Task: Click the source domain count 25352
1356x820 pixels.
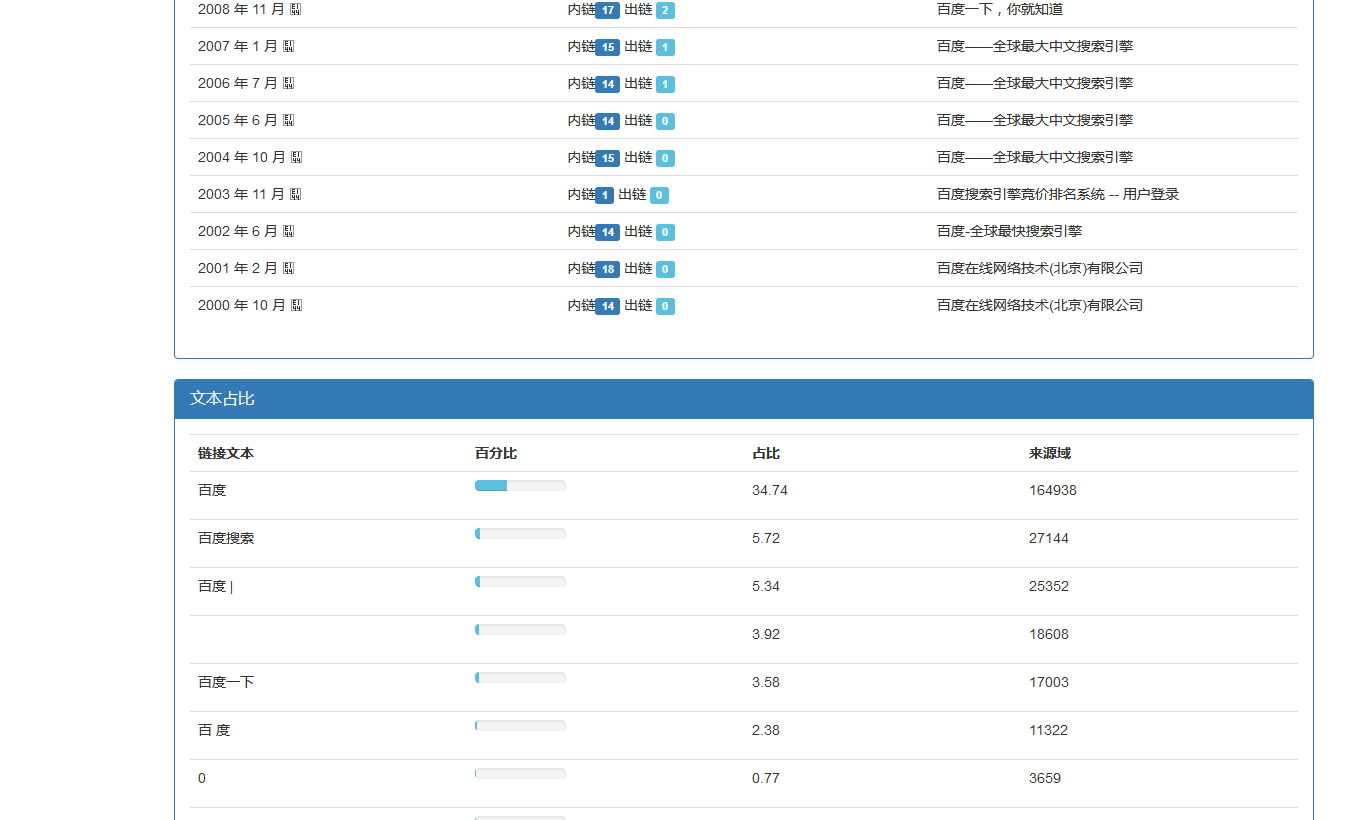Action: tap(1049, 586)
